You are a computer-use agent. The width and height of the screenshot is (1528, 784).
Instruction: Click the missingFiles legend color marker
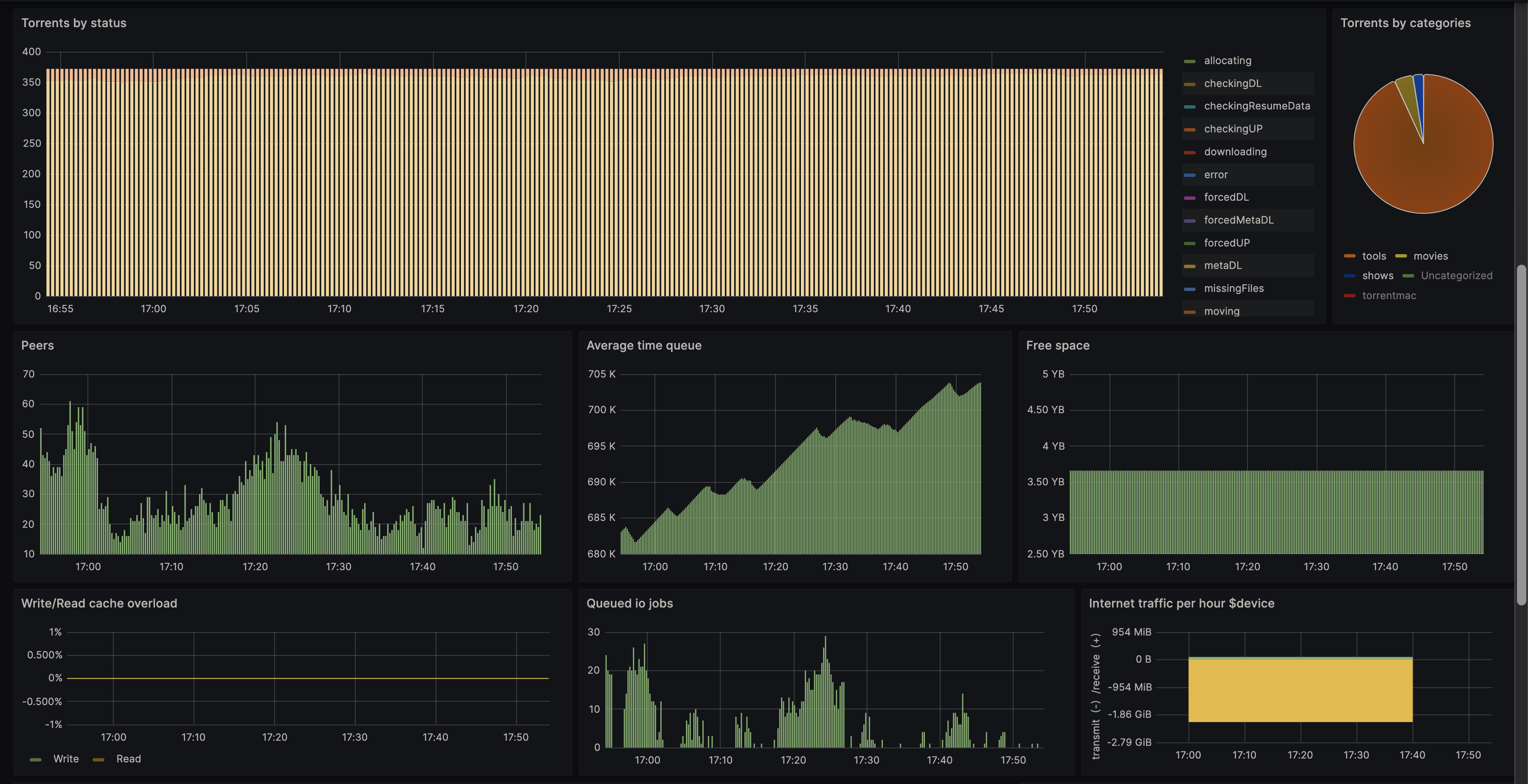click(x=1189, y=289)
